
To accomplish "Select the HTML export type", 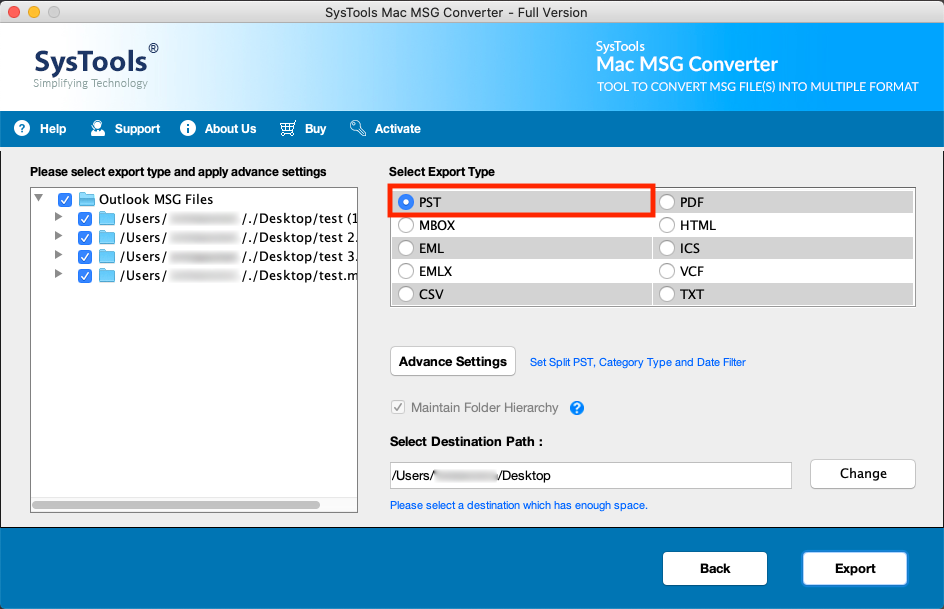I will click(667, 225).
